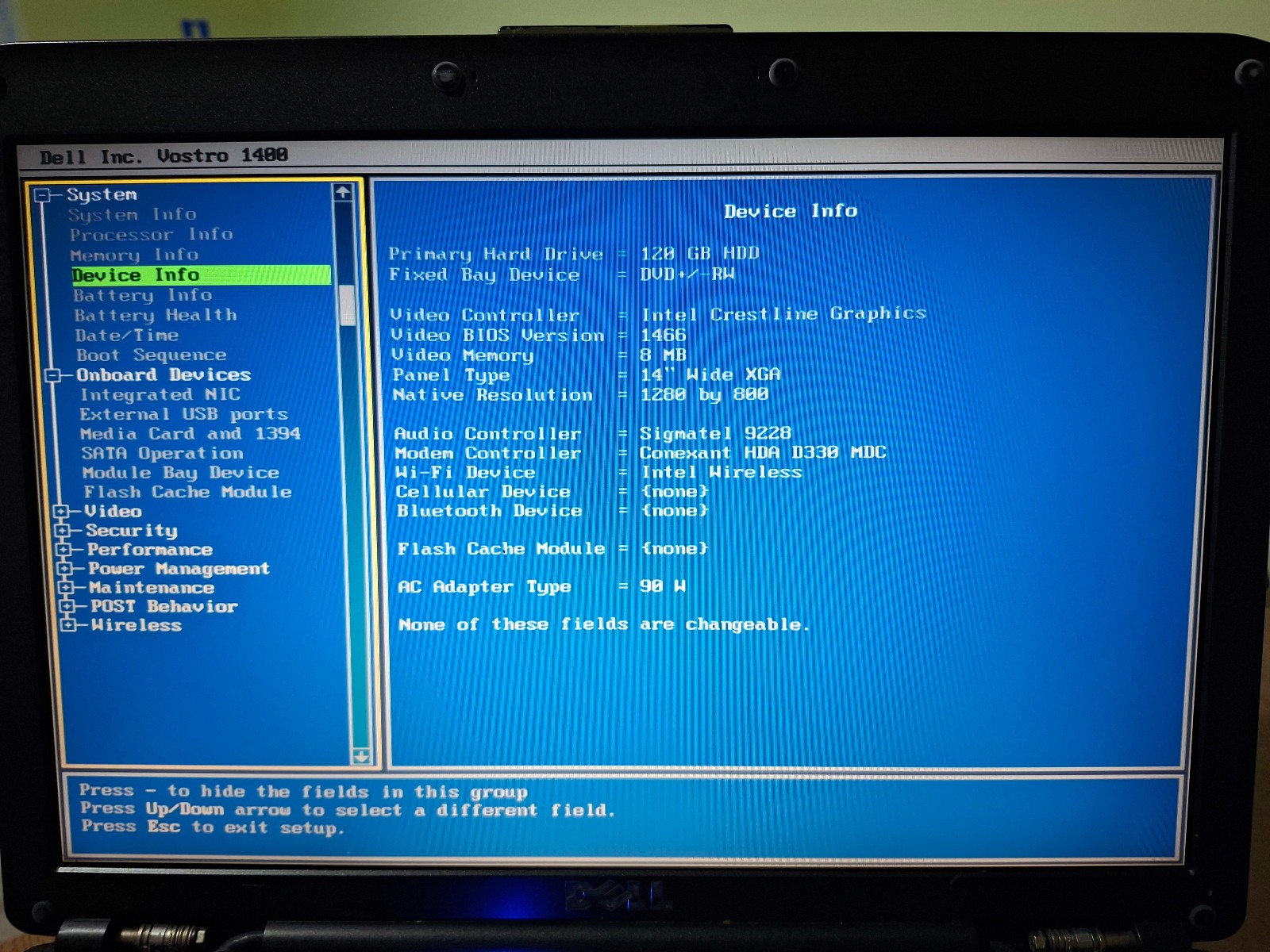The width and height of the screenshot is (1270, 952).
Task: Open Boot Sequence settings
Action: pyautogui.click(x=152, y=355)
